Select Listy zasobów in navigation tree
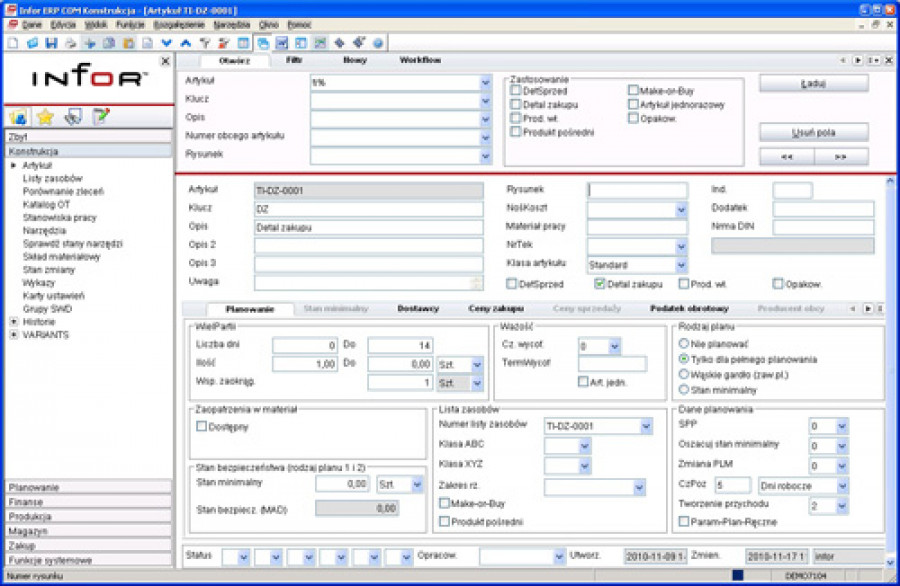This screenshot has height=586, width=900. 52,178
